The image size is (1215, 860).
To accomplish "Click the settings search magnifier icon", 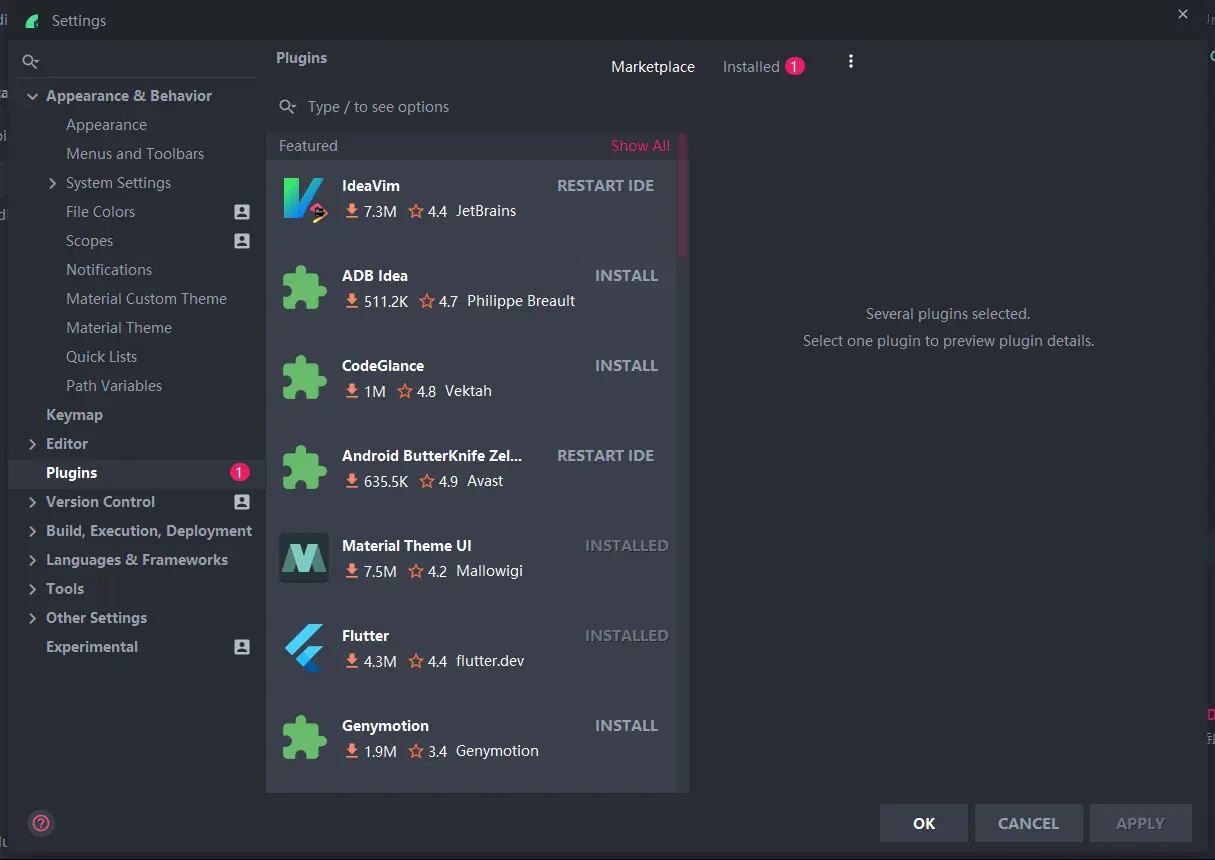I will 30,62.
